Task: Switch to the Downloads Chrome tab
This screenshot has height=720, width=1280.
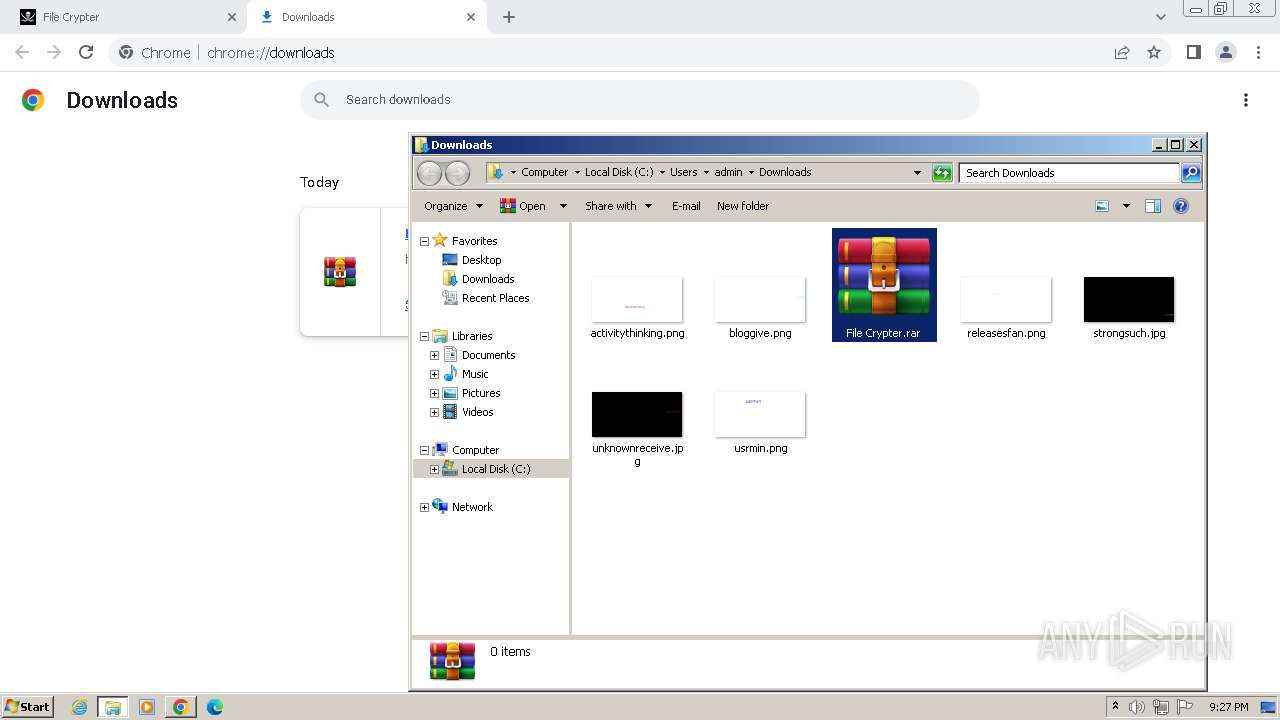Action: 368,17
